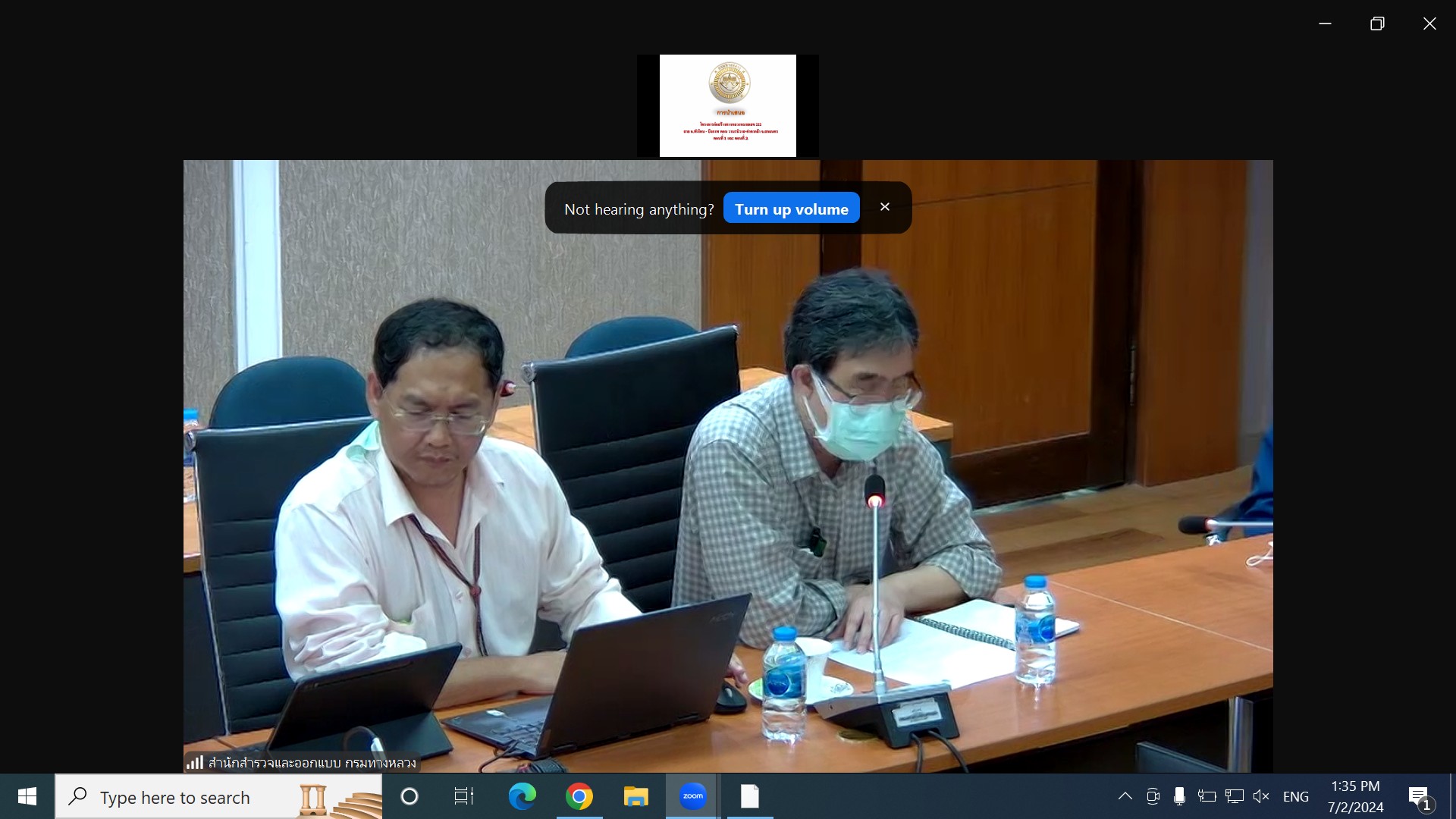Click the Turn up volume button

791,209
